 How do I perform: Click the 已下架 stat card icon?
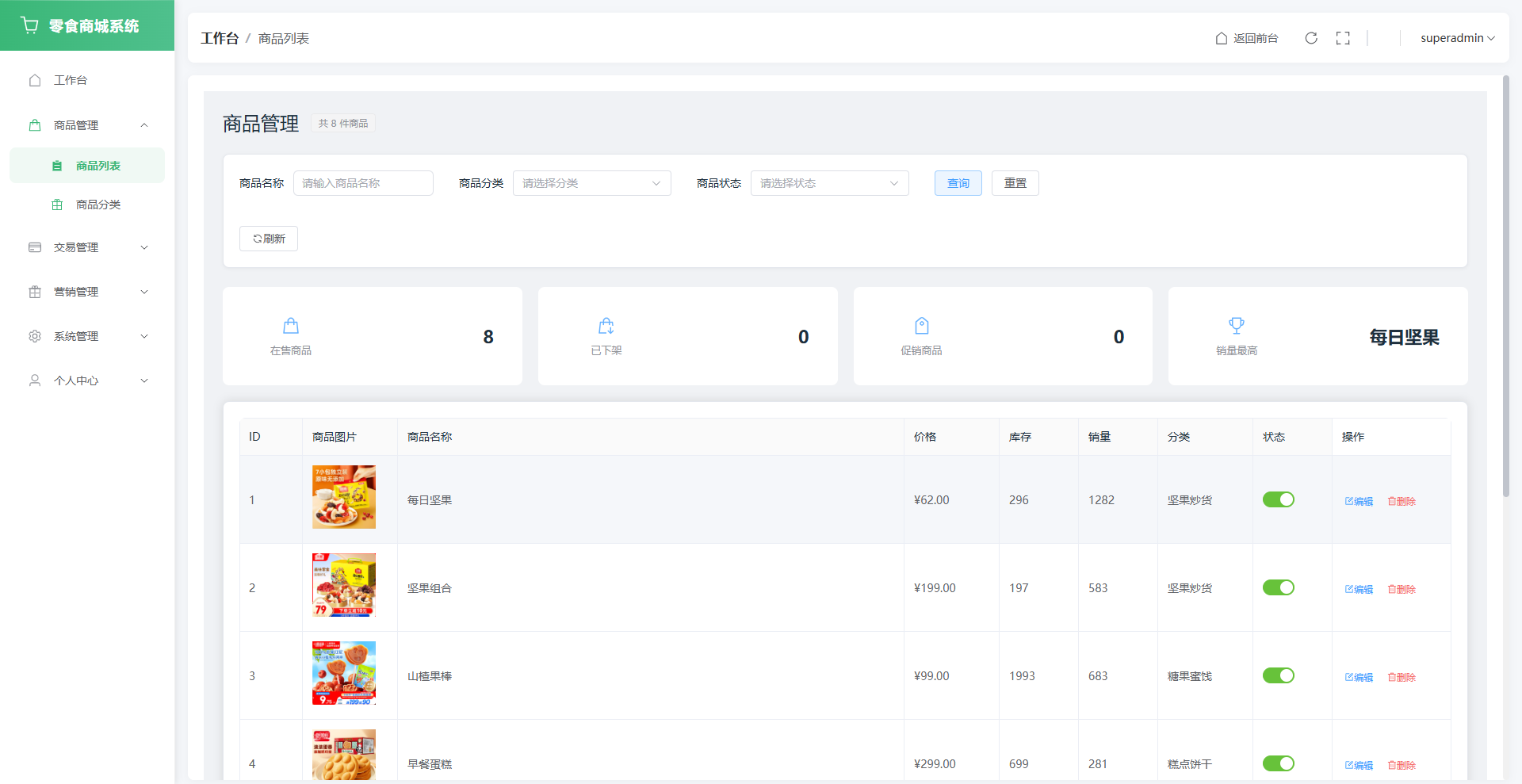[606, 326]
